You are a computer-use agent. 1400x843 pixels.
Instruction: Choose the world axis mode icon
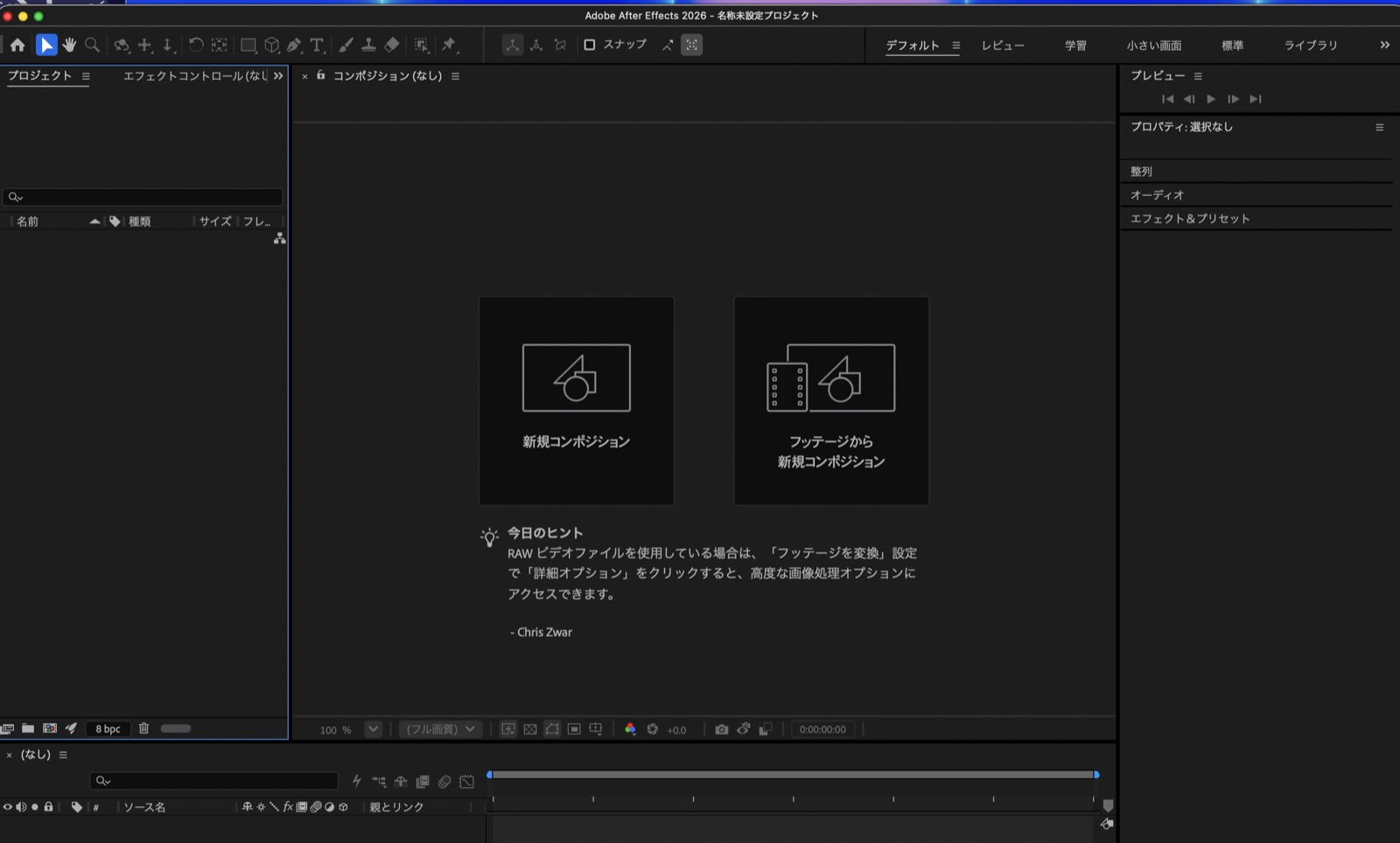tap(536, 45)
